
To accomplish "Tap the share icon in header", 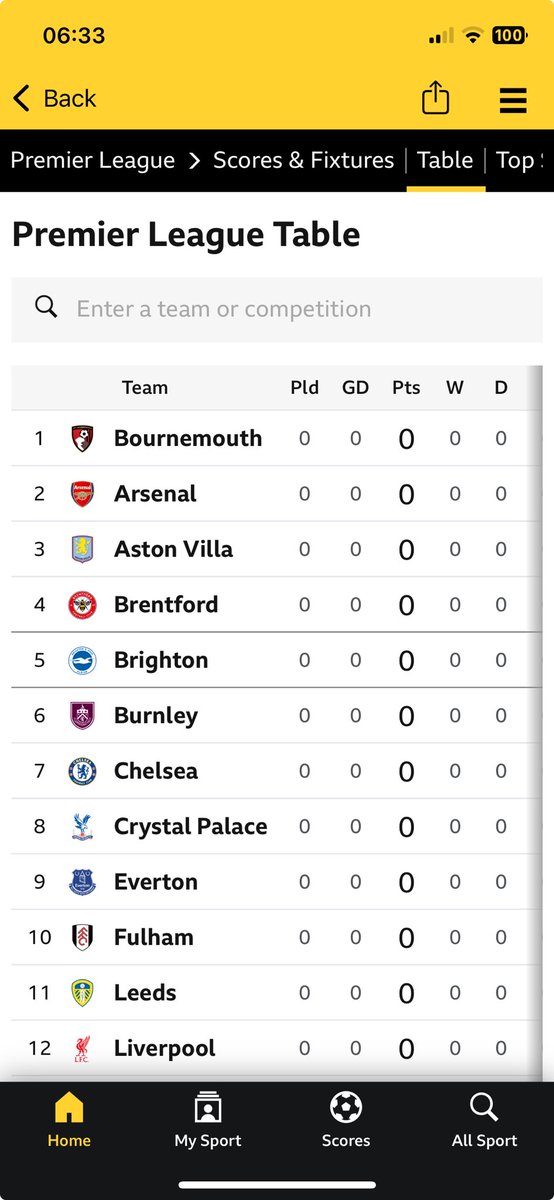I will coord(435,98).
